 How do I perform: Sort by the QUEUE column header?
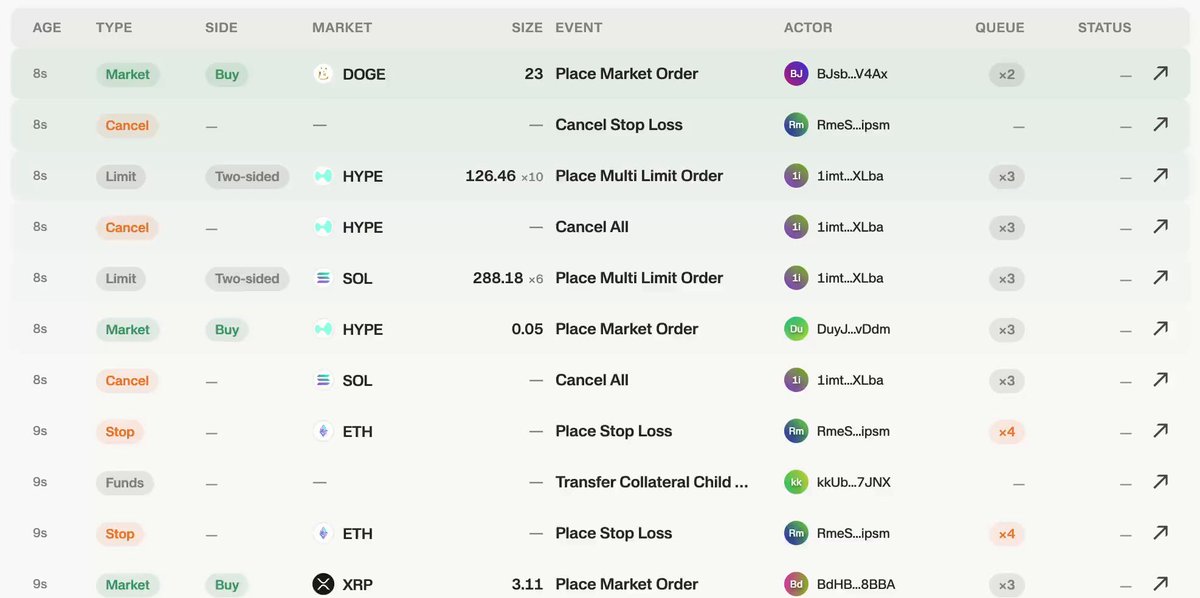click(1001, 28)
